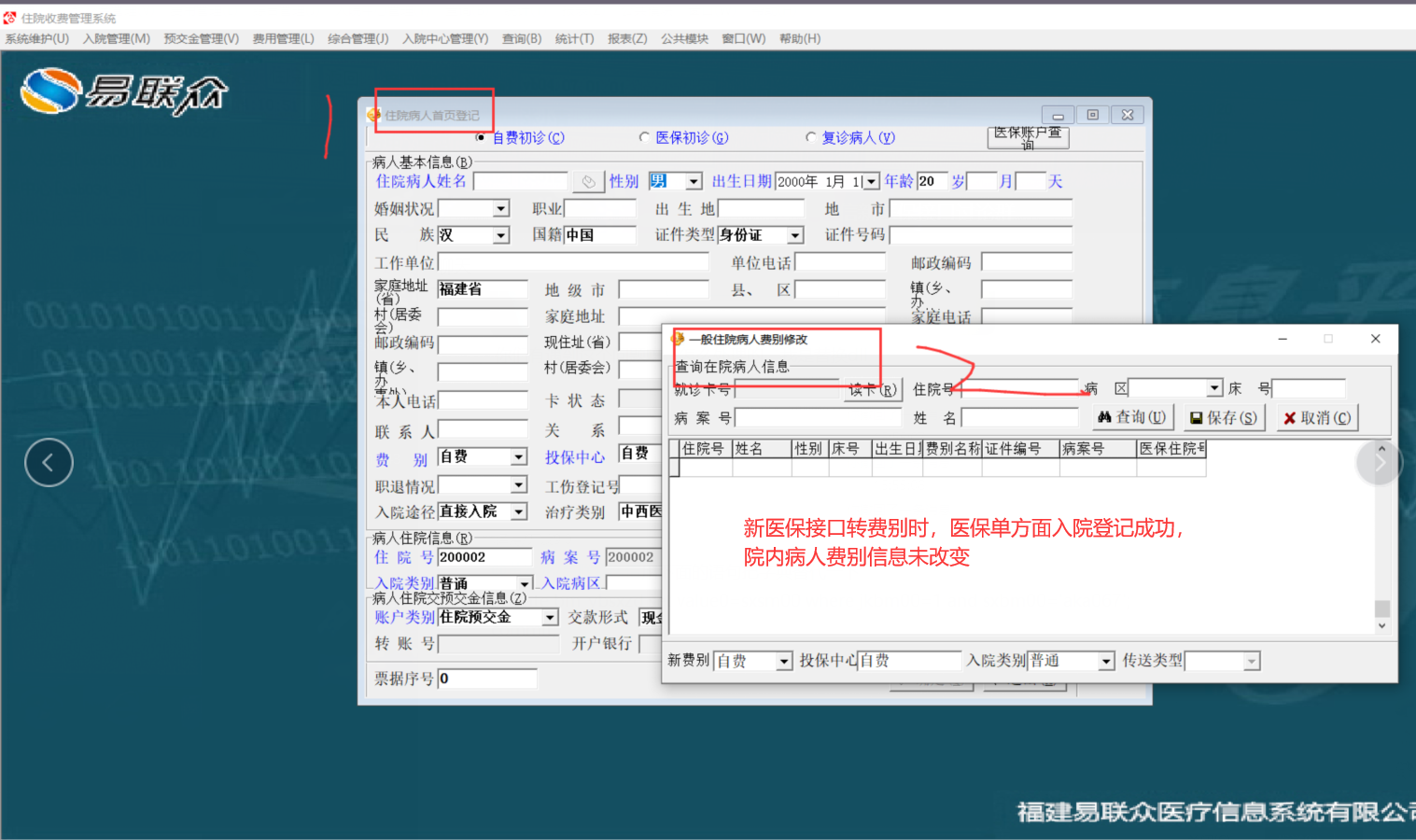1416x840 pixels.
Task: Click the 职业 input field
Action: (x=601, y=208)
